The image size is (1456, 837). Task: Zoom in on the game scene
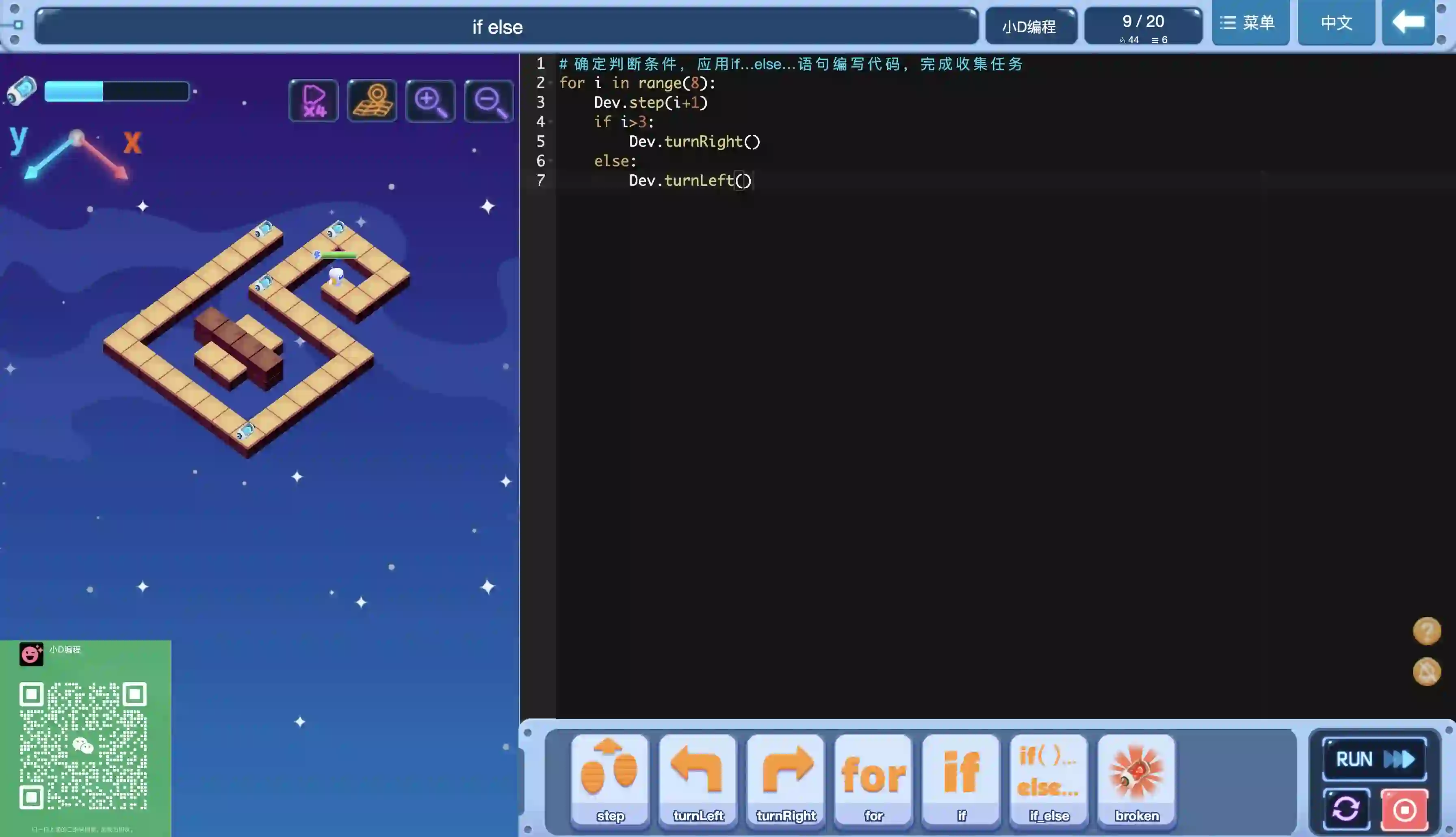point(430,101)
